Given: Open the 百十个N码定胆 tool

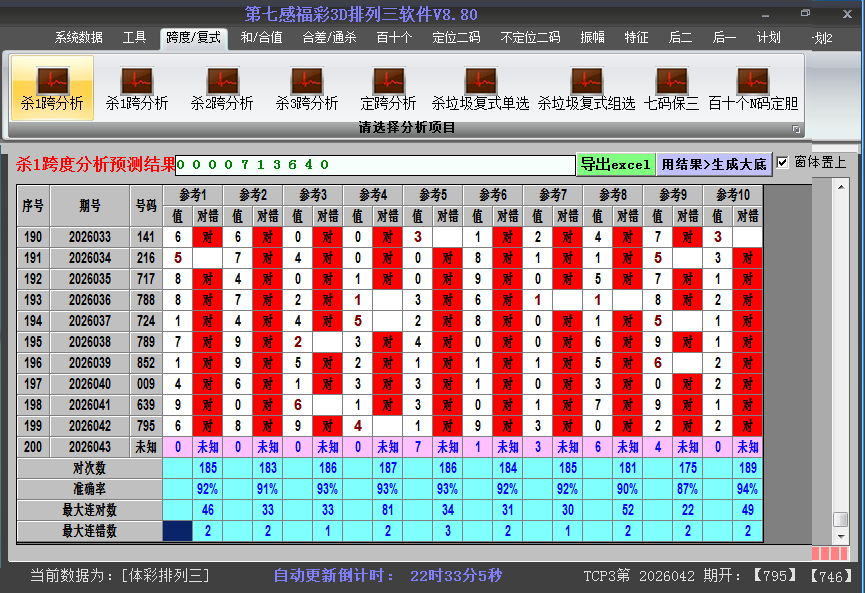Looking at the screenshot, I should click(x=753, y=87).
